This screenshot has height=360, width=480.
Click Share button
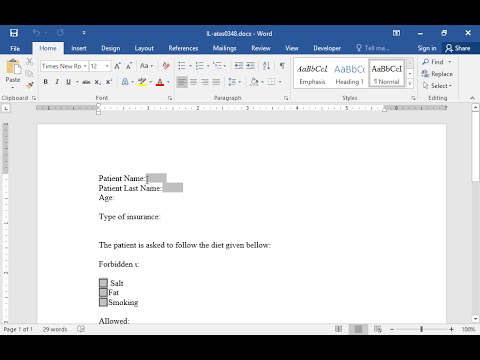[458, 48]
